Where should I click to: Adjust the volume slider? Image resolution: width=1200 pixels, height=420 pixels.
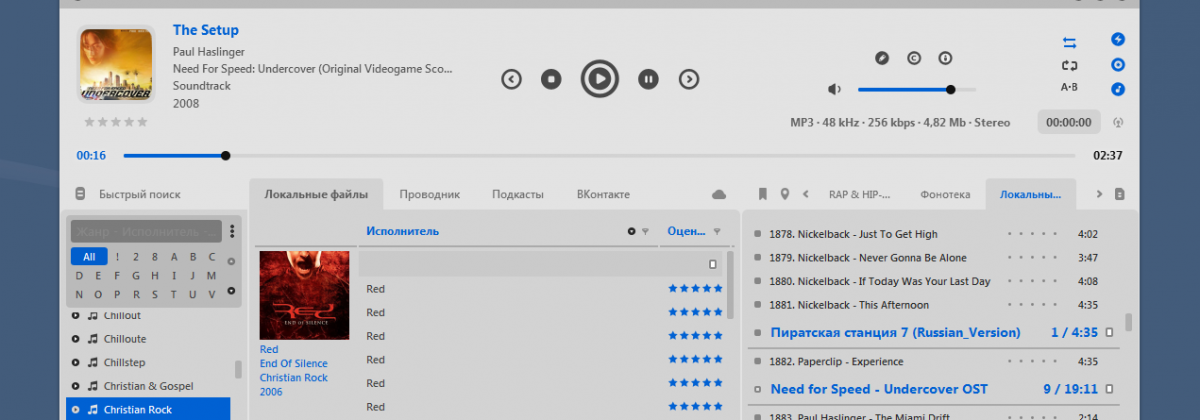pyautogui.click(x=916, y=90)
